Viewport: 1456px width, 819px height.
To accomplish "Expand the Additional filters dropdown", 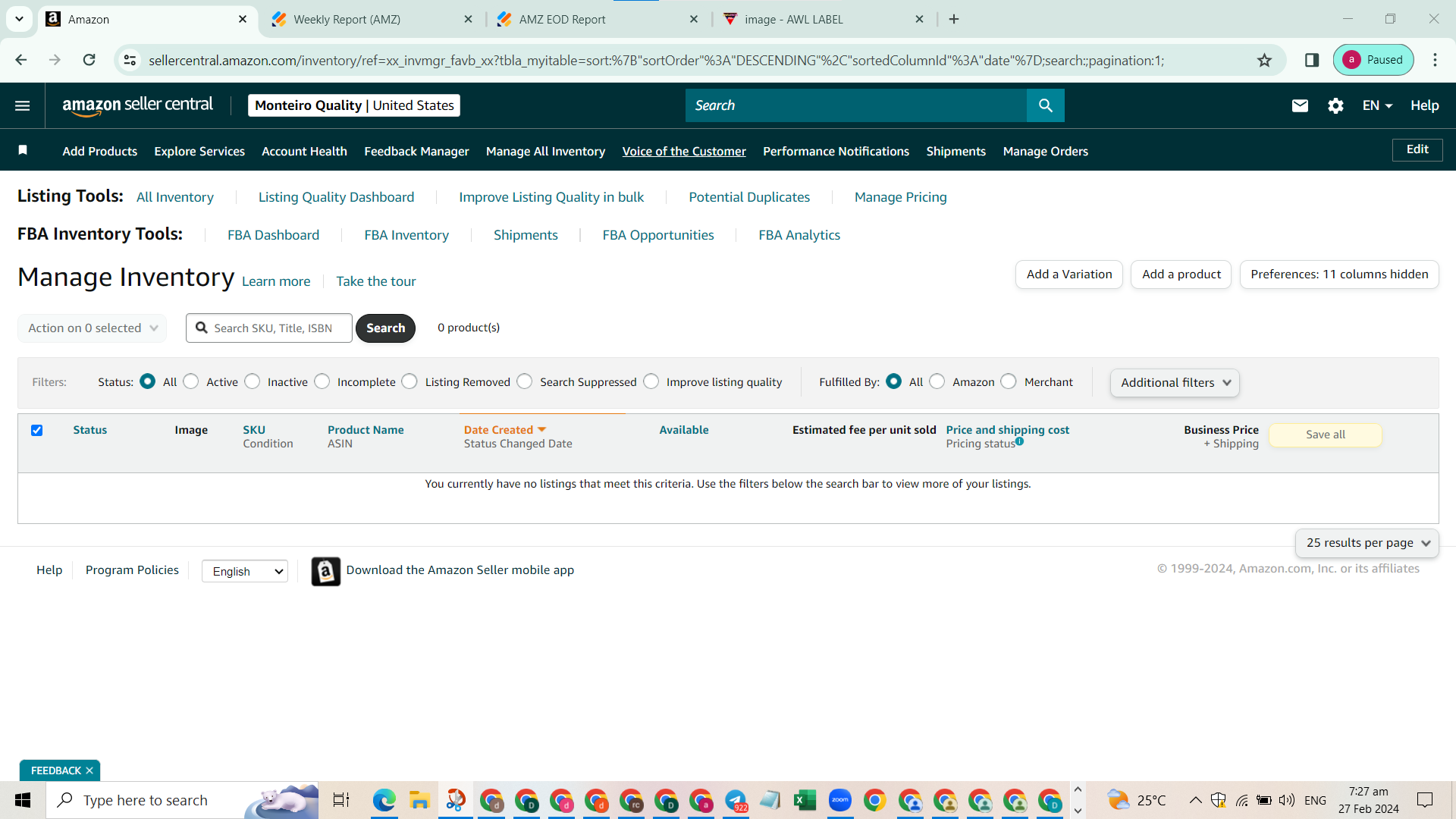I will coord(1175,383).
